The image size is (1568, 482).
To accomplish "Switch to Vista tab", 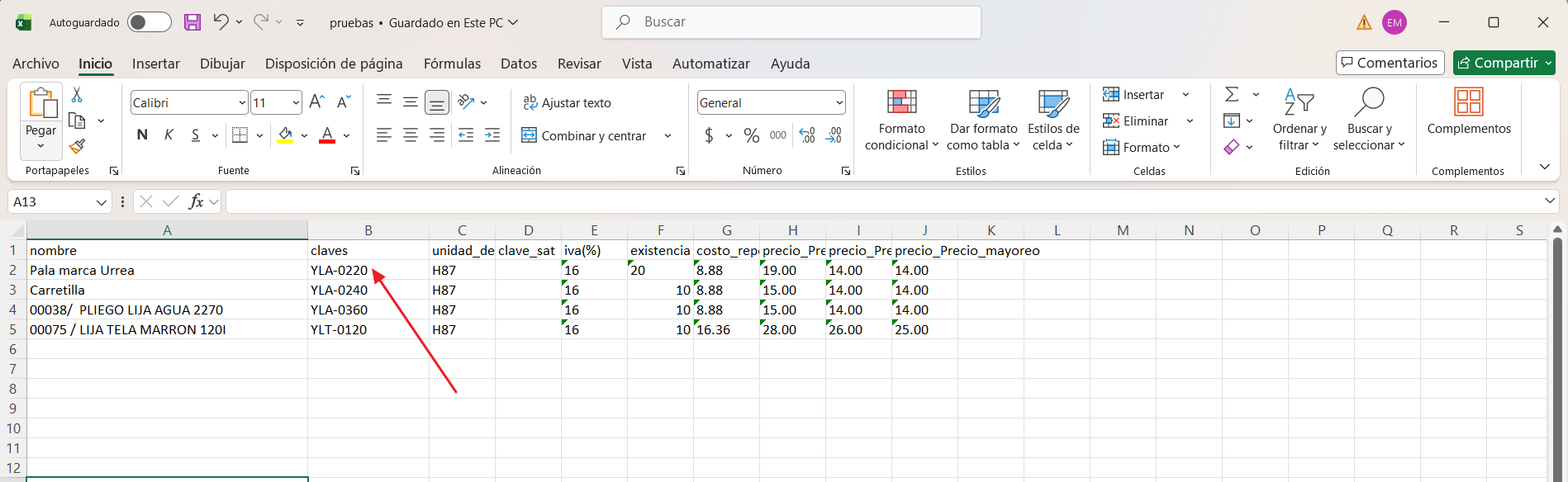I will click(637, 64).
